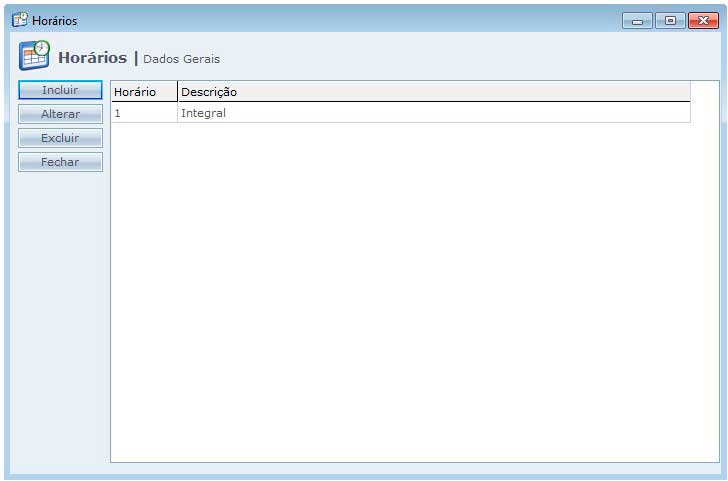This screenshot has width=728, height=481.
Task: Click the calendar clock Horários header icon
Action: (x=35, y=55)
